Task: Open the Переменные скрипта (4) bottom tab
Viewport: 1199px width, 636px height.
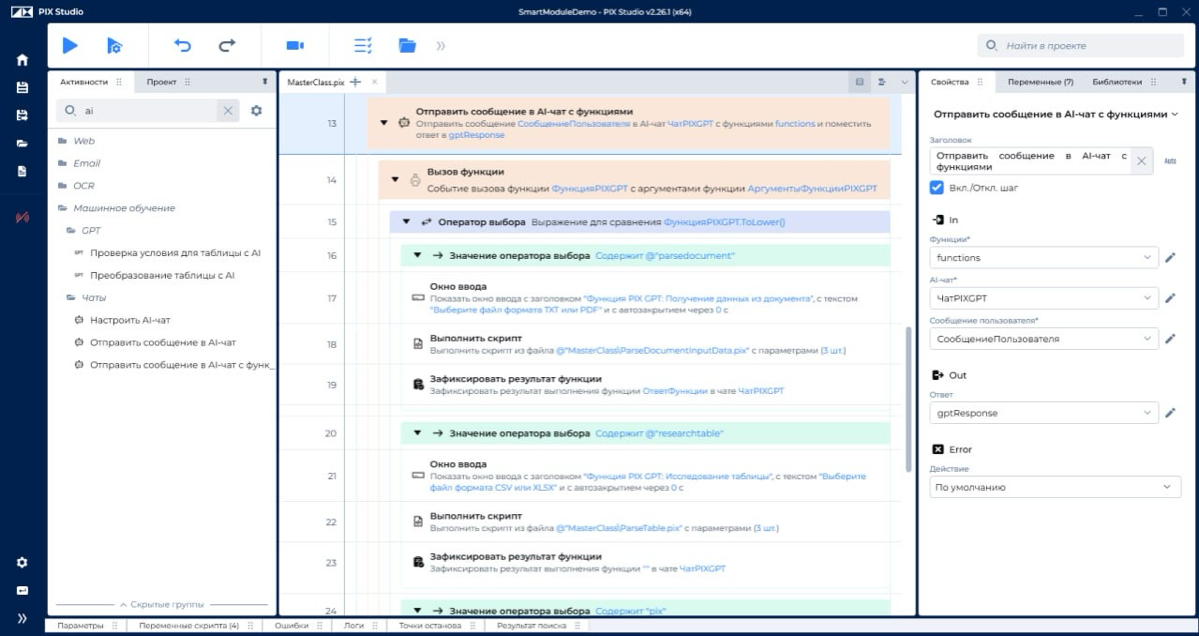Action: coord(189,625)
